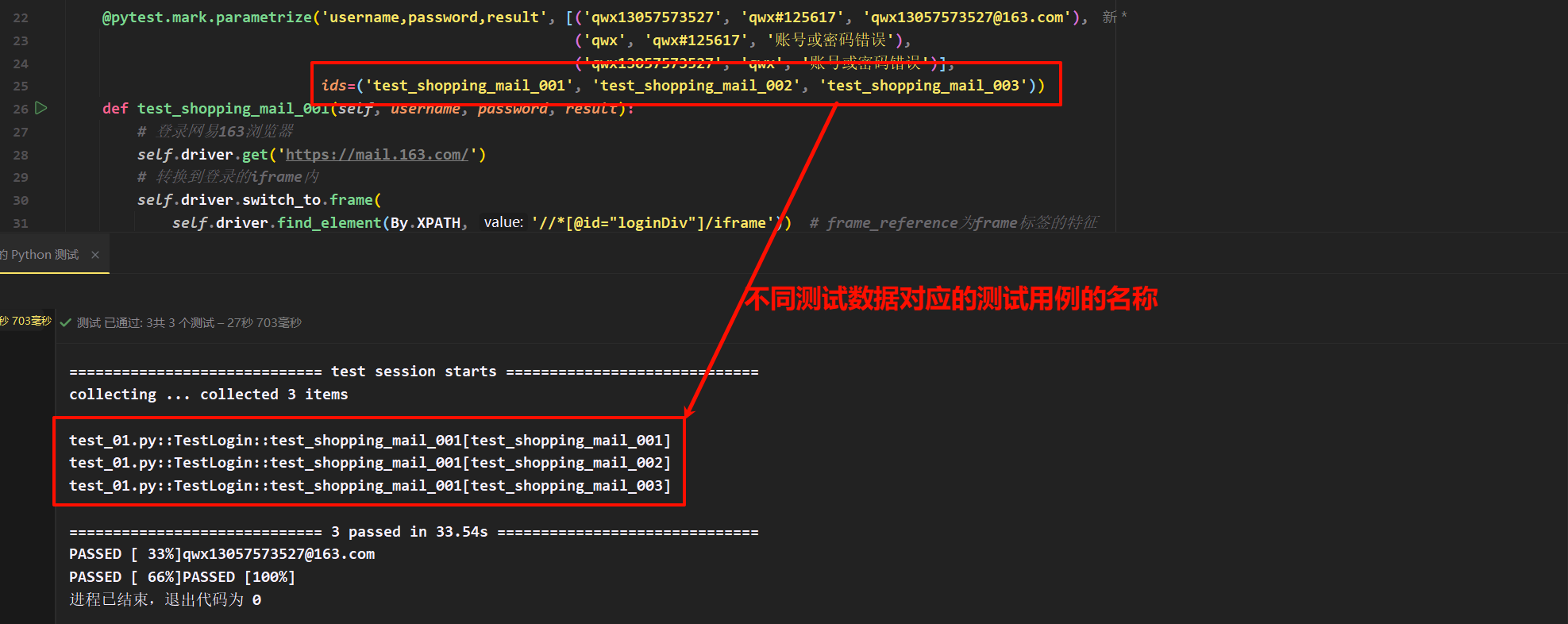Viewport: 1568px width, 624px height.
Task: Click the switch_to.frame( call on line 30
Action: 312,200
